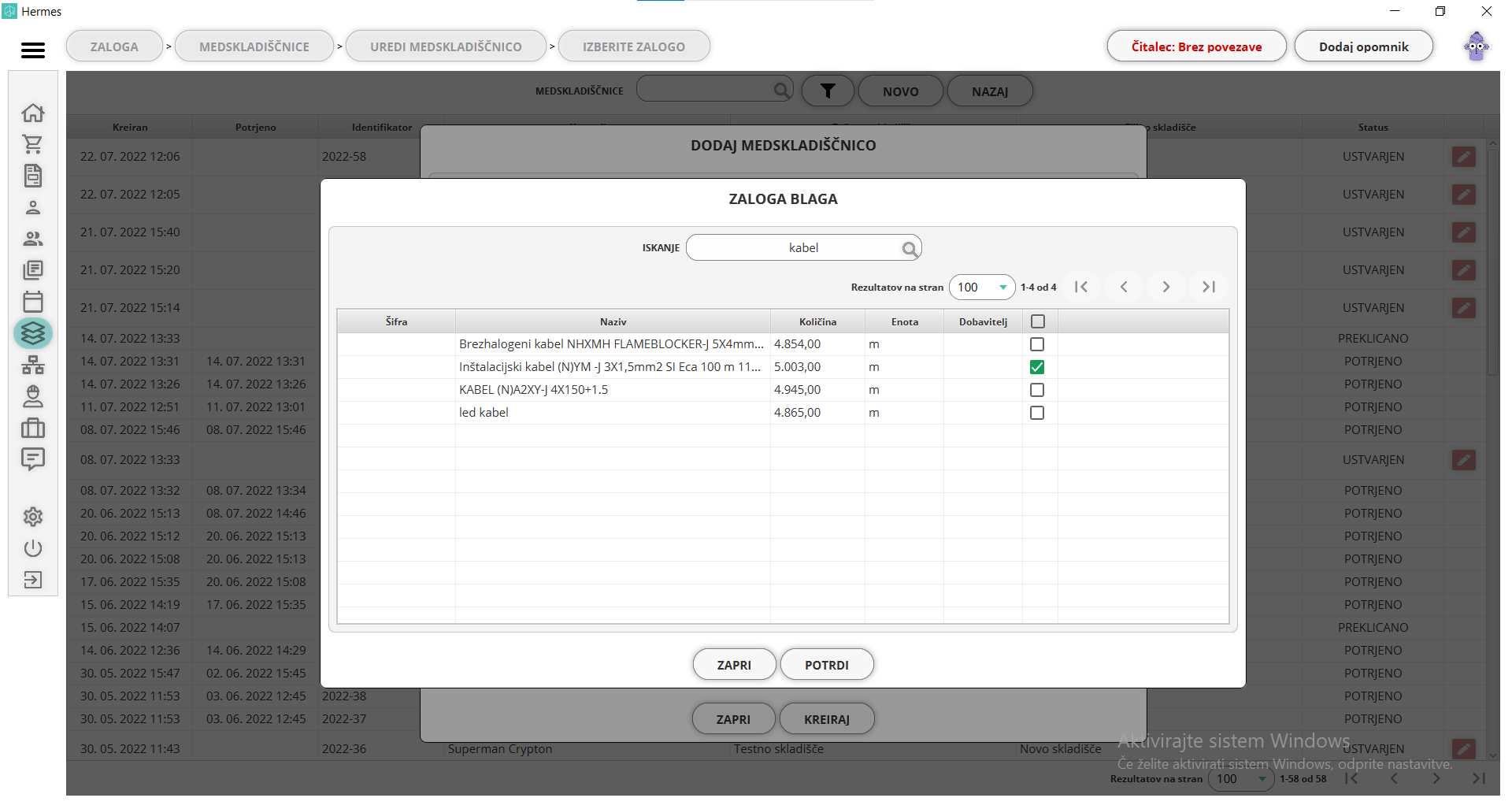The image size is (1512, 809).
Task: Go to ZALOGA breadcrumb
Action: pyautogui.click(x=114, y=46)
